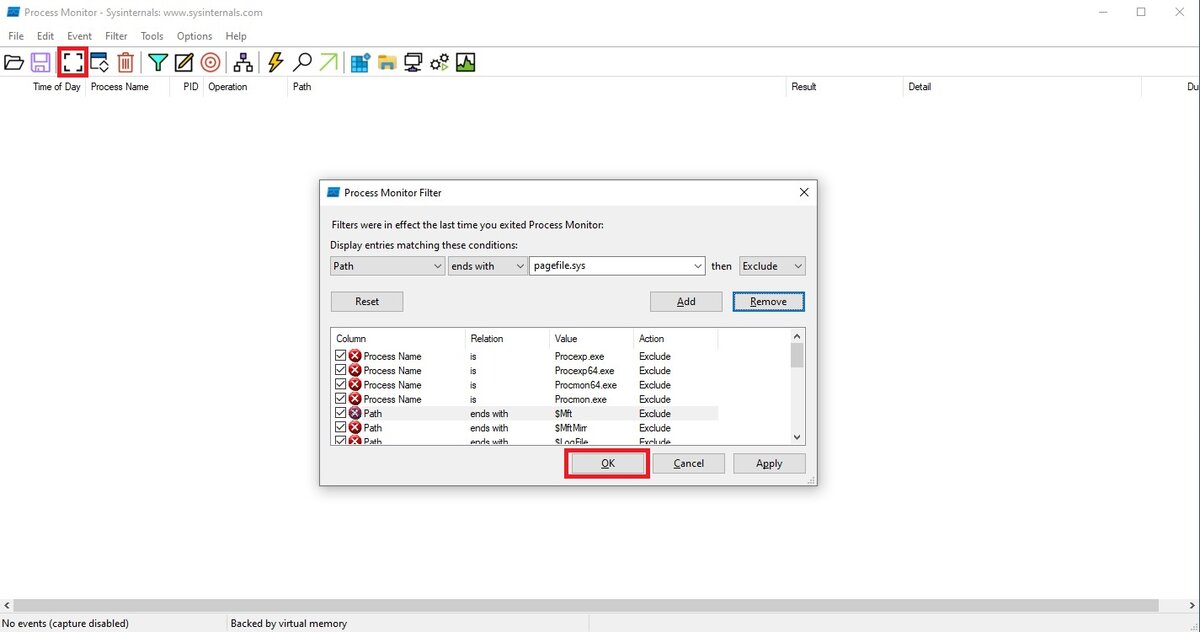This screenshot has width=1200, height=632.
Task: Open filters with the green funnel icon
Action: point(157,63)
